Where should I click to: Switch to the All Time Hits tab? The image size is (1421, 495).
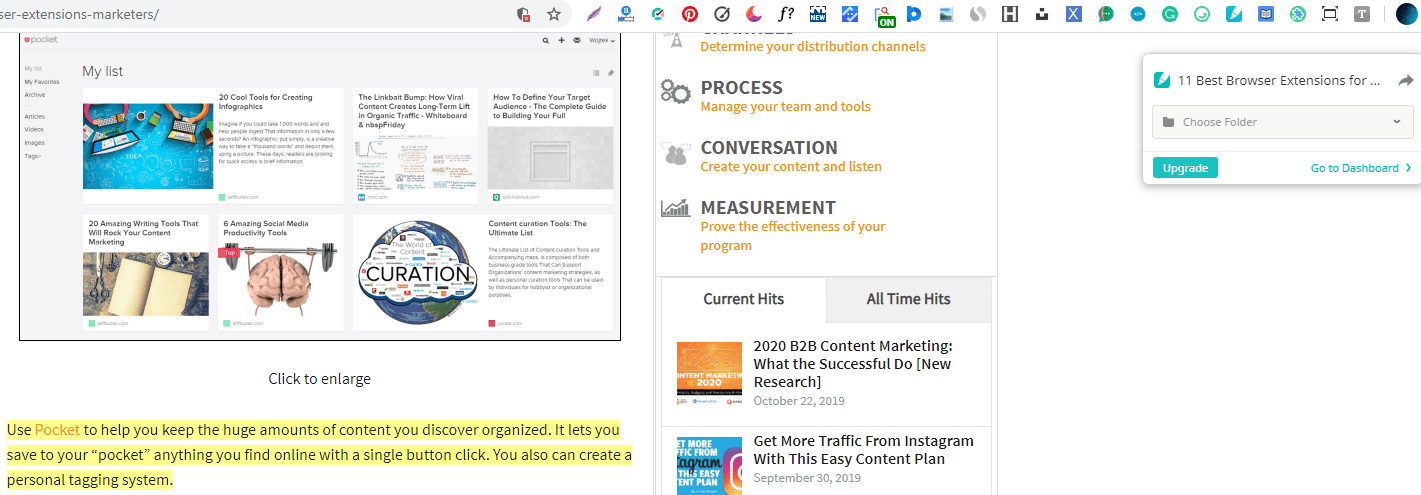point(908,299)
